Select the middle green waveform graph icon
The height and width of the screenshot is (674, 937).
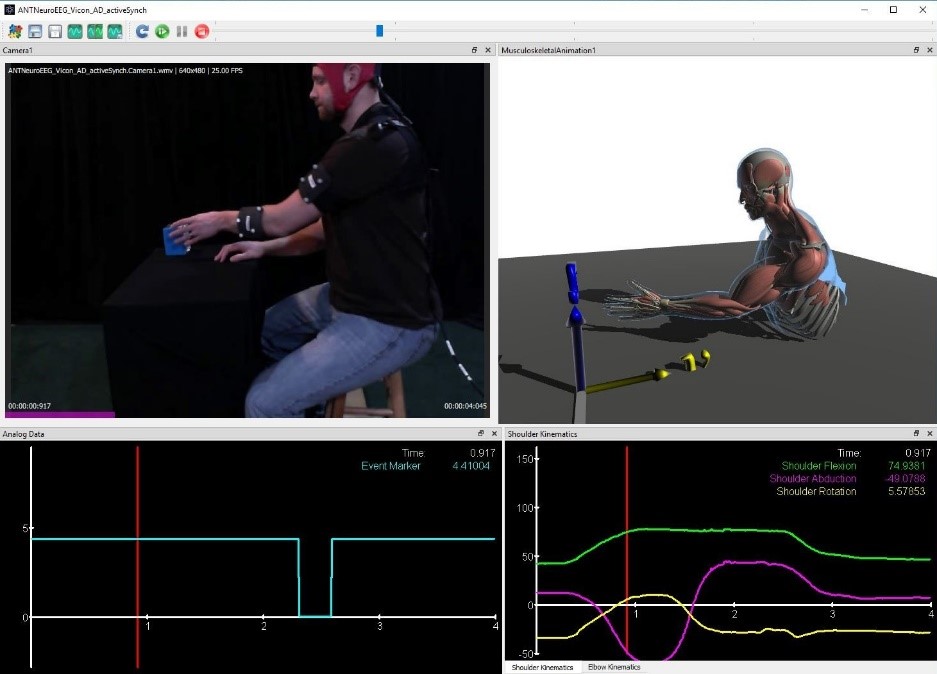(95, 31)
